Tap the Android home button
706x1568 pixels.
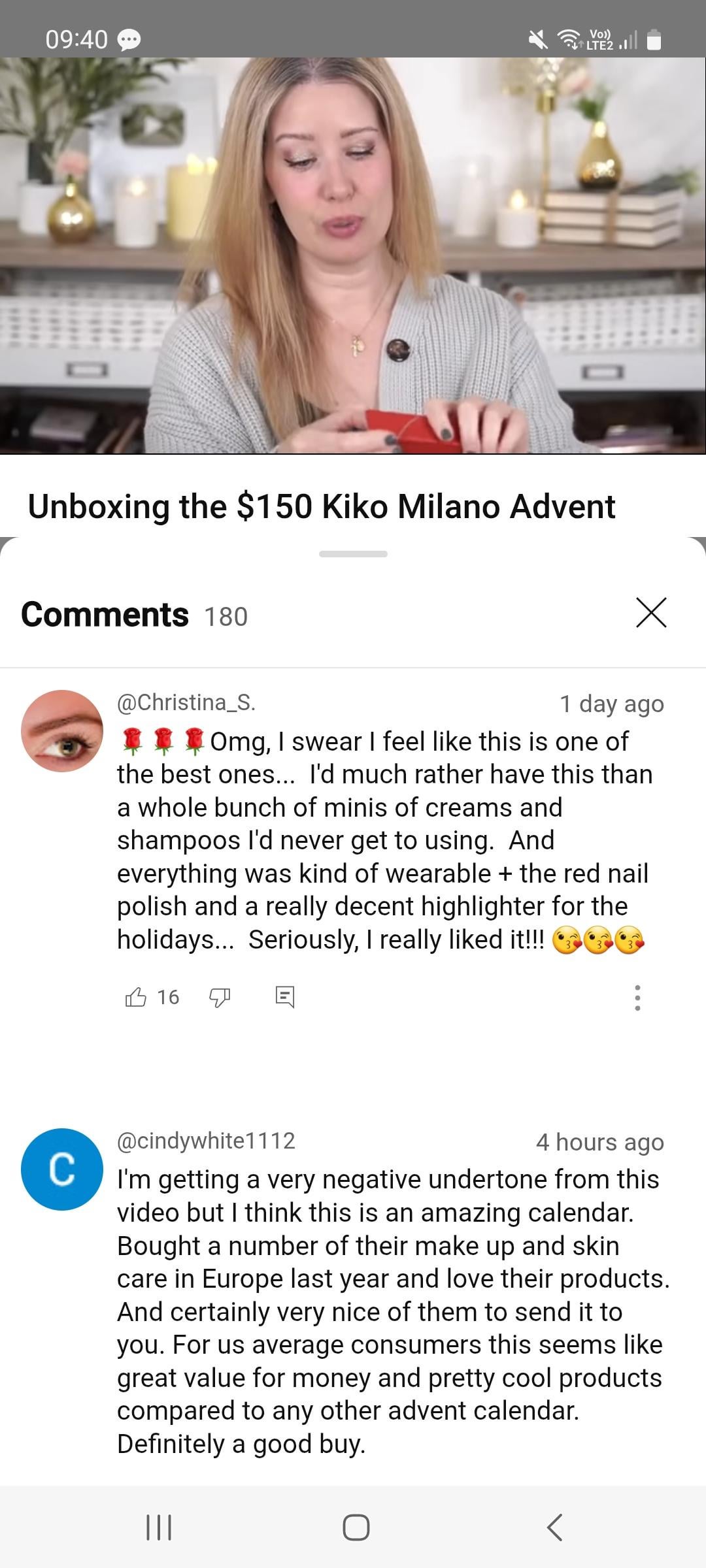click(x=356, y=1527)
